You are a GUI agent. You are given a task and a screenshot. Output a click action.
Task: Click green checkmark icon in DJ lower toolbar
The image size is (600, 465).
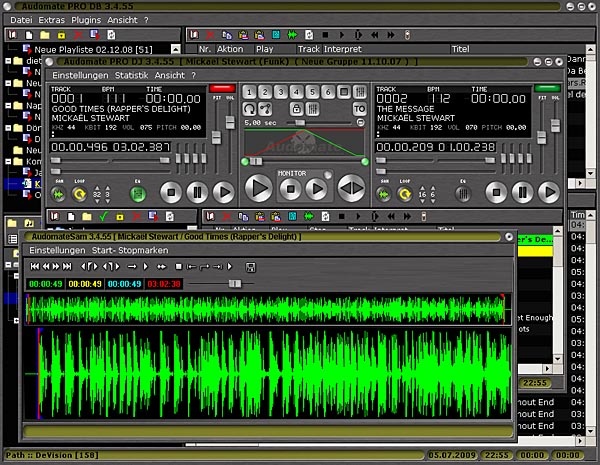click(x=103, y=217)
